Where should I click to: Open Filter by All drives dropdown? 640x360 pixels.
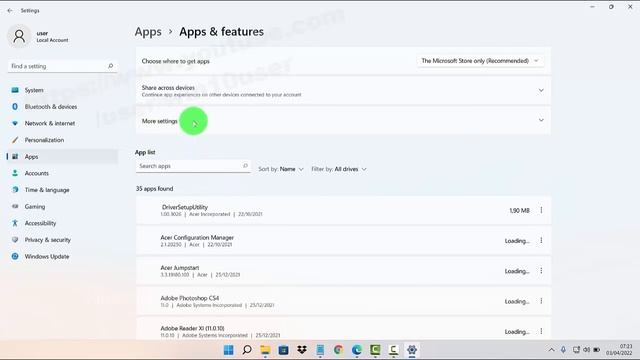339,169
